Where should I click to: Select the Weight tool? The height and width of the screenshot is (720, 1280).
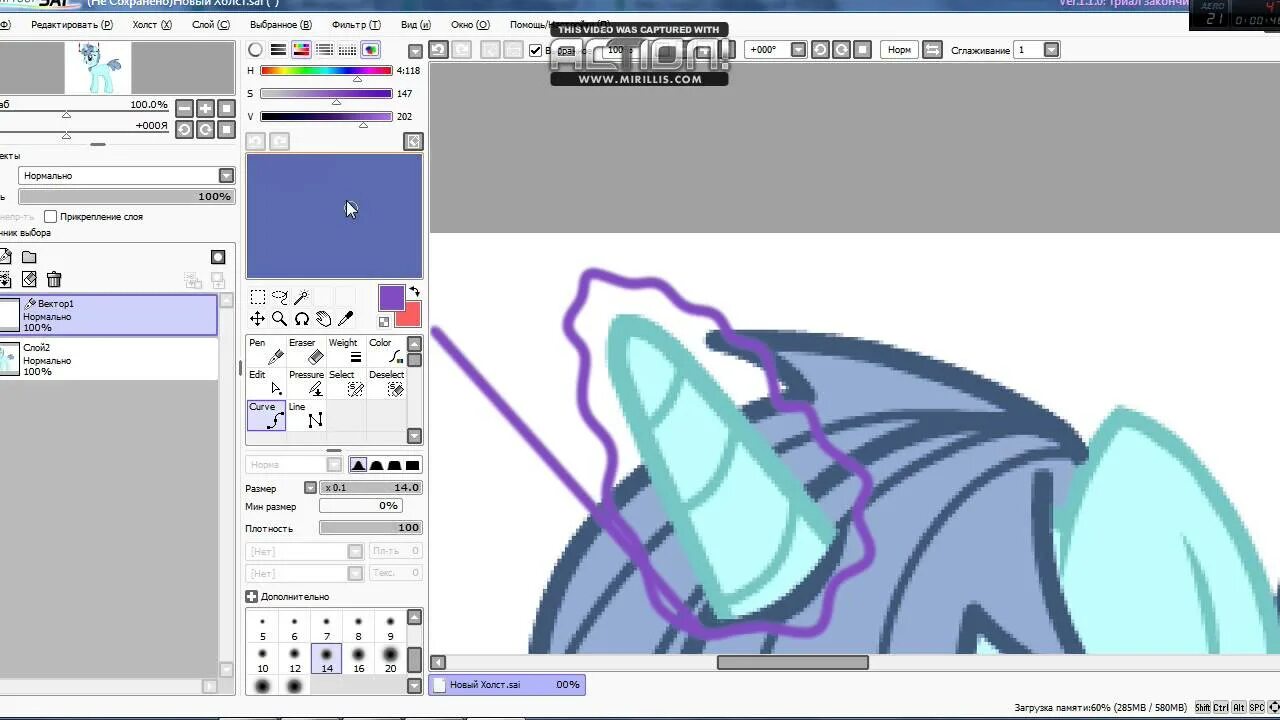click(345, 350)
